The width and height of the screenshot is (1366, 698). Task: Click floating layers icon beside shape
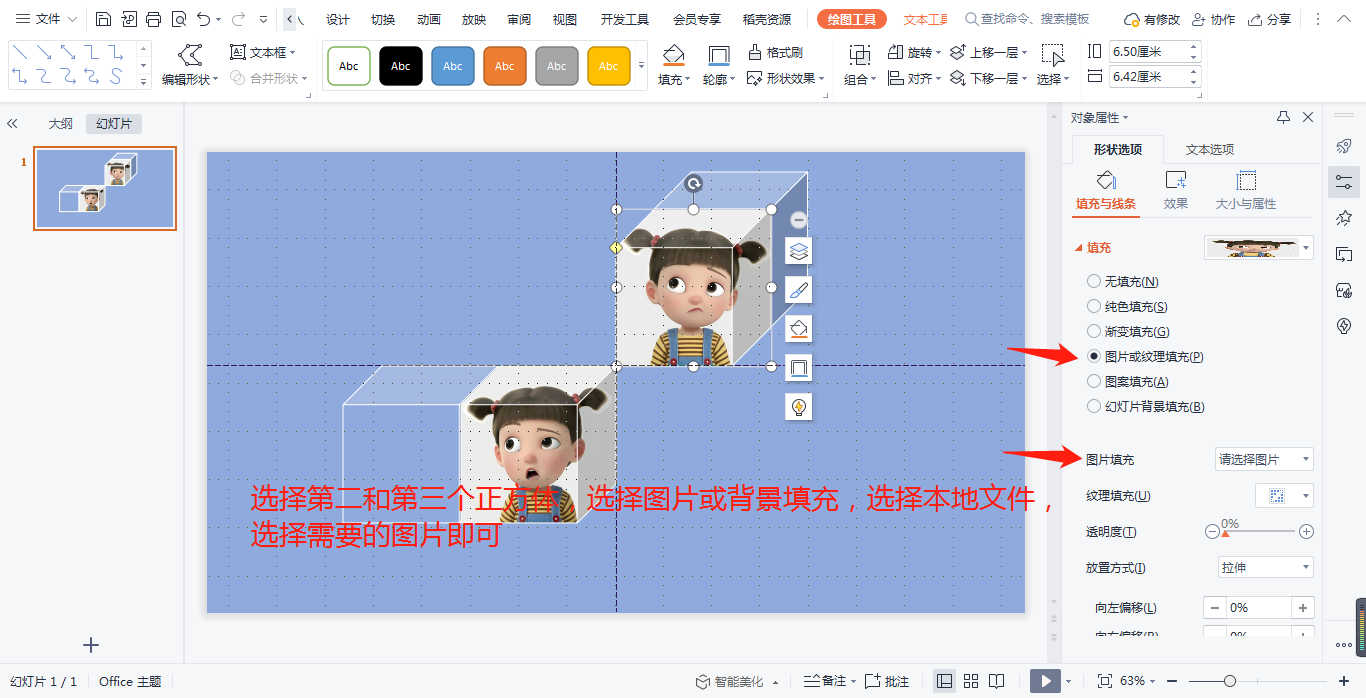[798, 251]
